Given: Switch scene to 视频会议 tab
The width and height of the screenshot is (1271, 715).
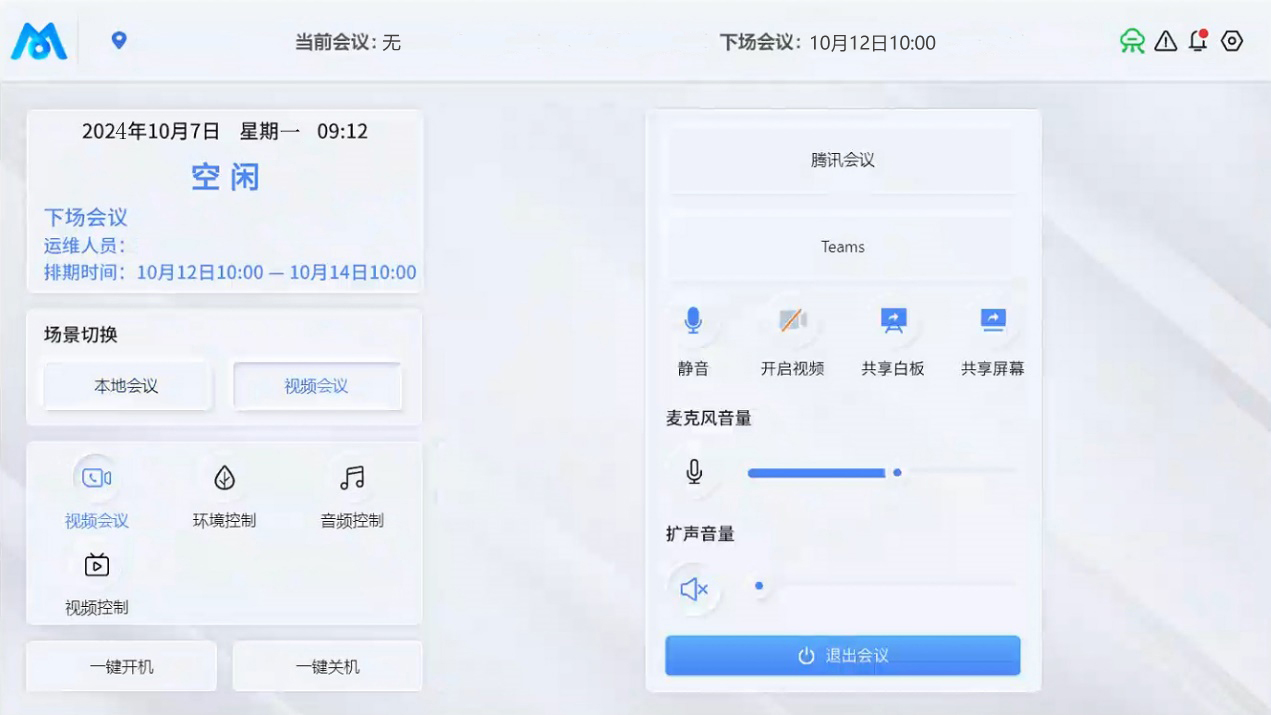Looking at the screenshot, I should [x=317, y=386].
